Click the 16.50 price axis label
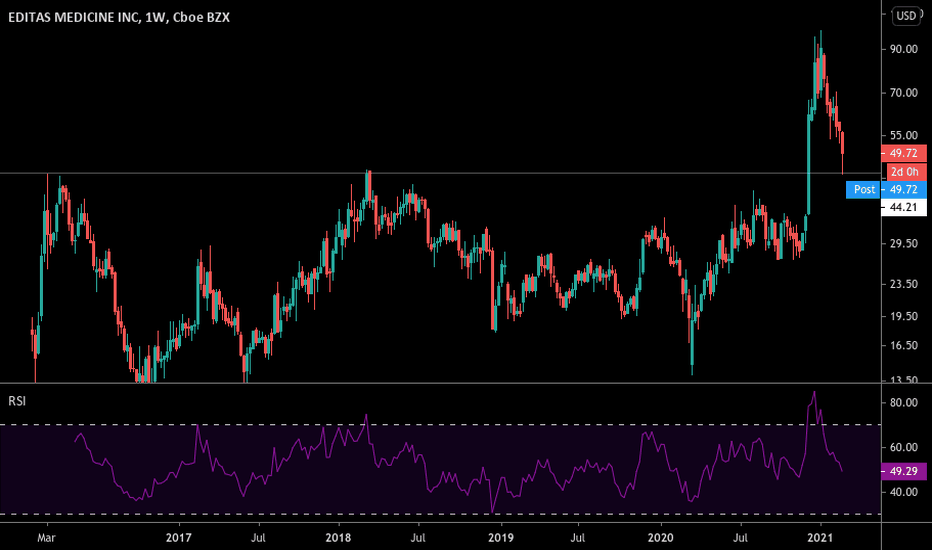 tap(903, 345)
